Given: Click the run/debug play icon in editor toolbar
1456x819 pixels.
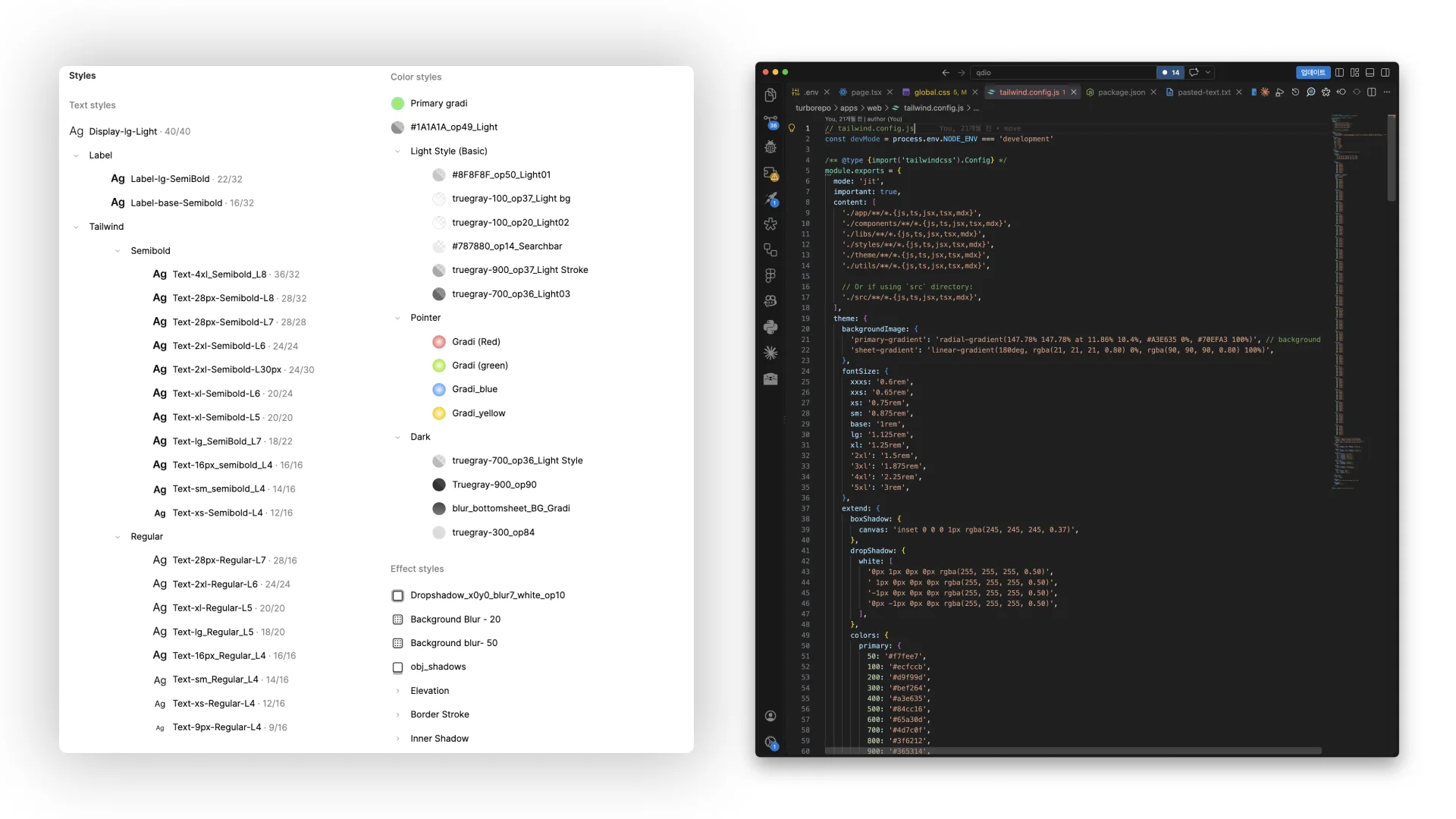Looking at the screenshot, I should pyautogui.click(x=1279, y=92).
